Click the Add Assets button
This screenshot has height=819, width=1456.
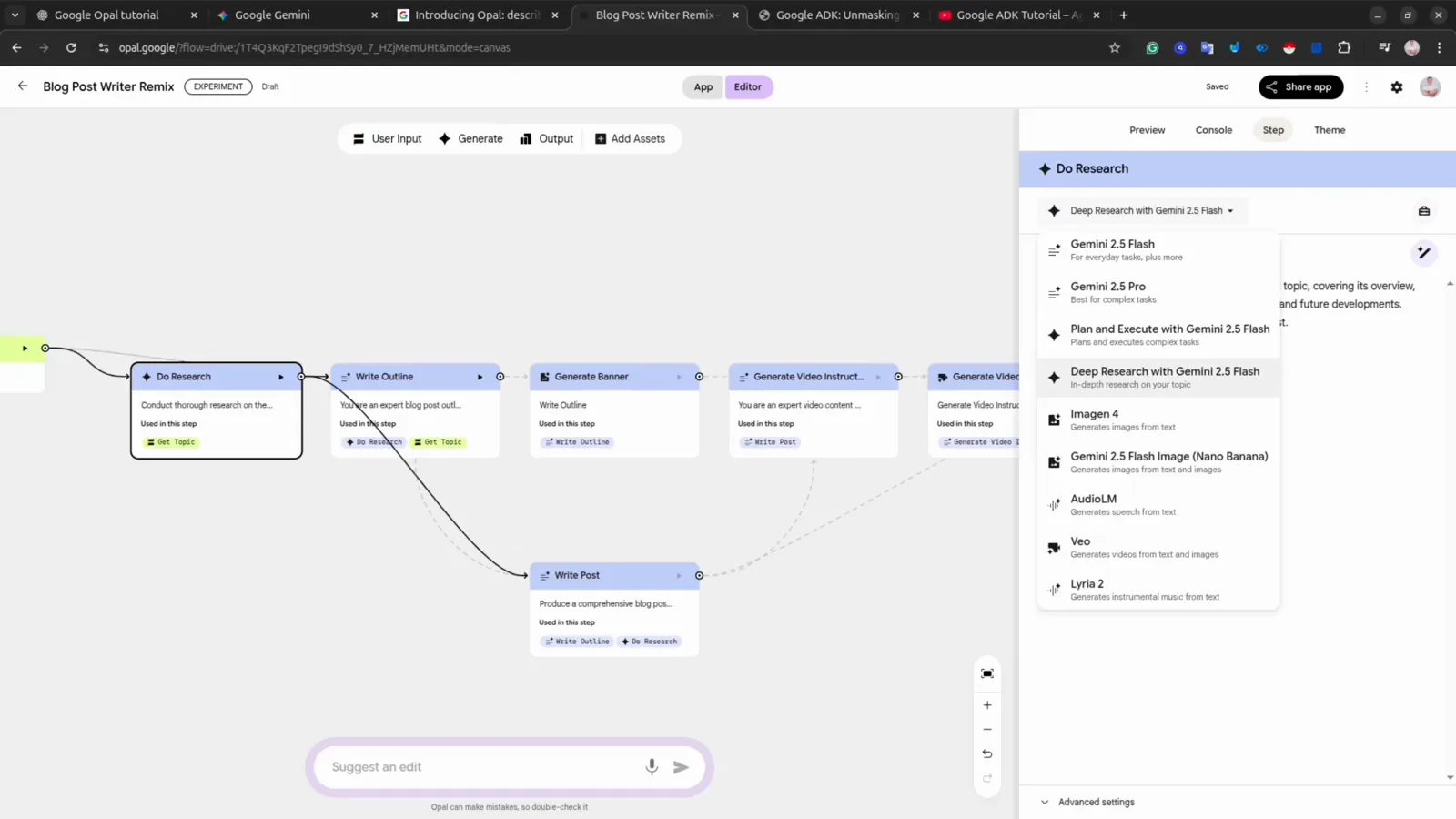[630, 139]
